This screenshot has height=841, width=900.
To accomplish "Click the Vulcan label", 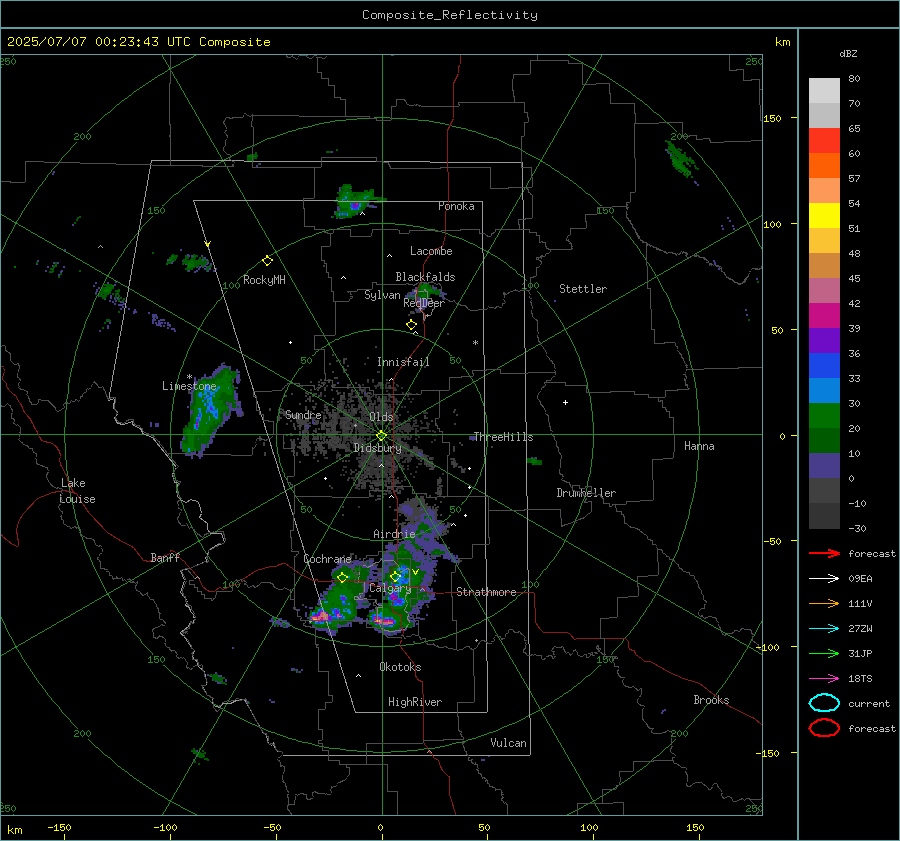I will [509, 743].
